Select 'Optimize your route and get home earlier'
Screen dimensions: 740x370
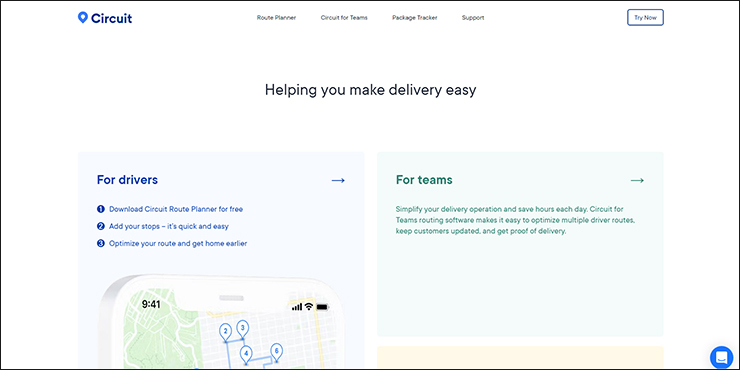point(178,244)
